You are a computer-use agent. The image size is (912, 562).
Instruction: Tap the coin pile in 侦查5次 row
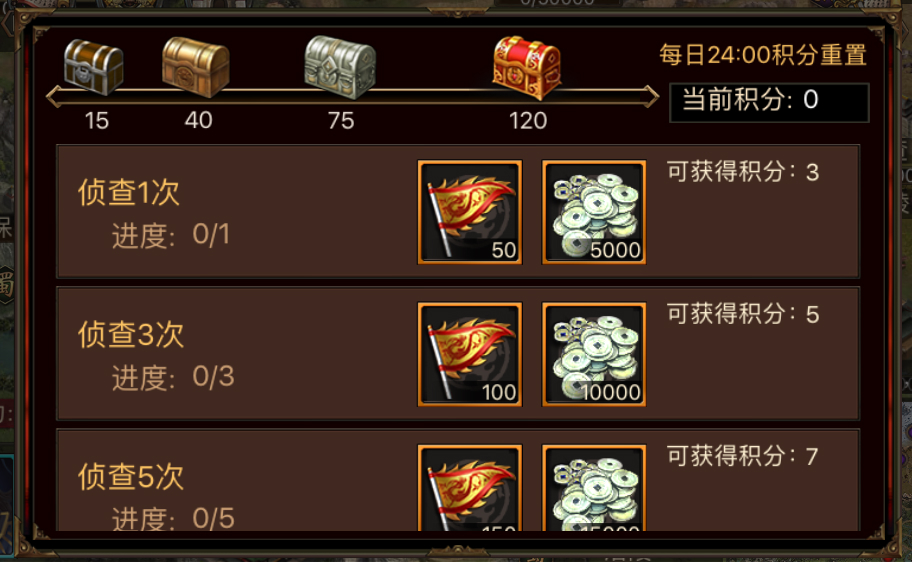coord(594,488)
